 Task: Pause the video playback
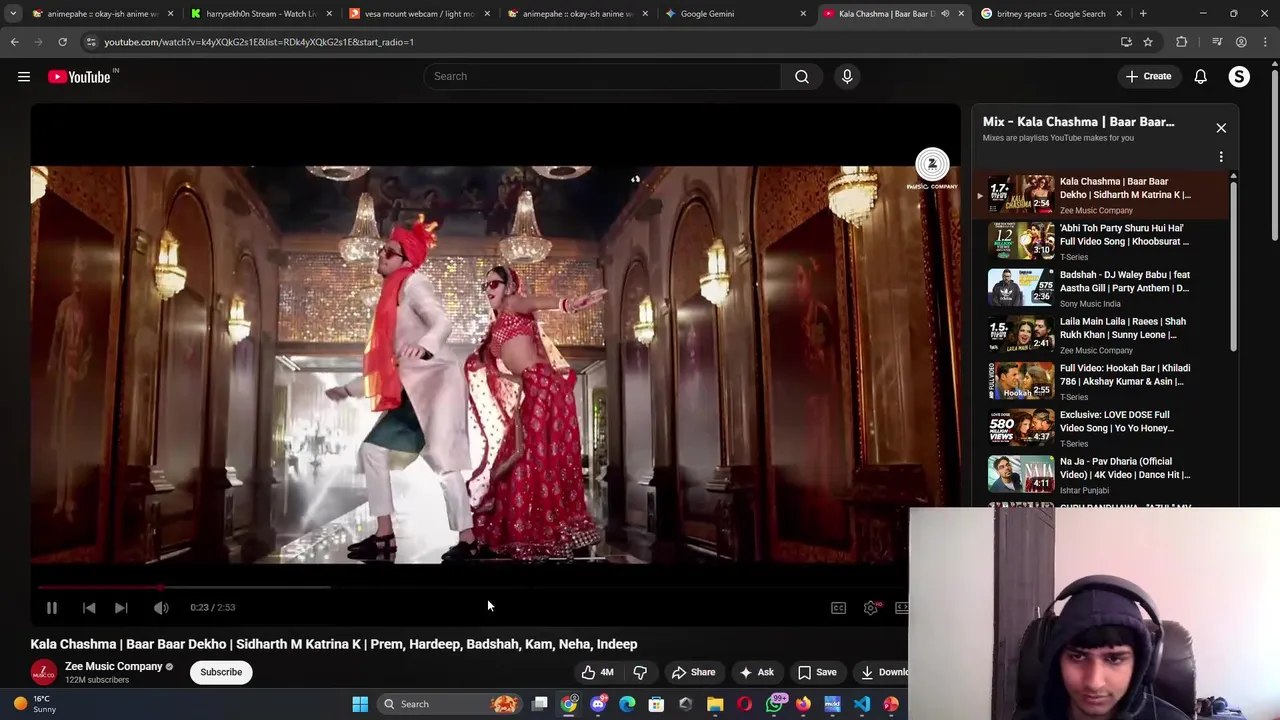[52, 607]
